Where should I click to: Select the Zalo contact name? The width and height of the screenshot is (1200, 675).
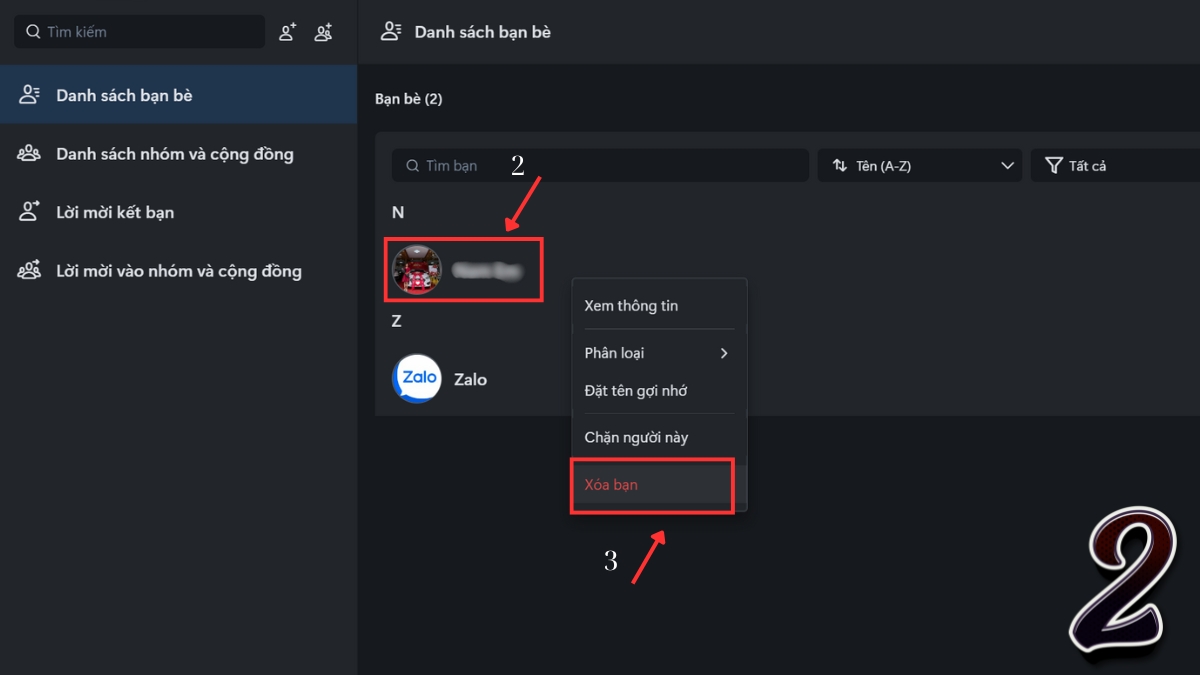[470, 380]
